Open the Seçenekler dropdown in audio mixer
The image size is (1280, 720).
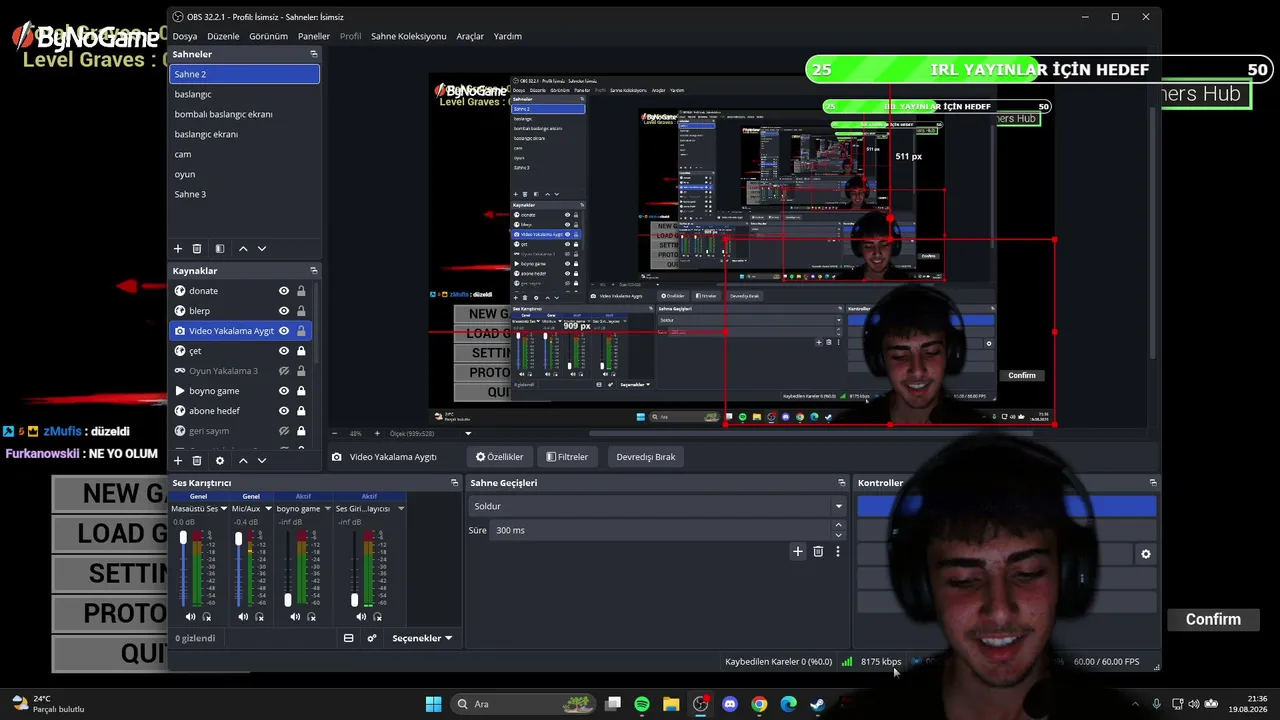(422, 638)
